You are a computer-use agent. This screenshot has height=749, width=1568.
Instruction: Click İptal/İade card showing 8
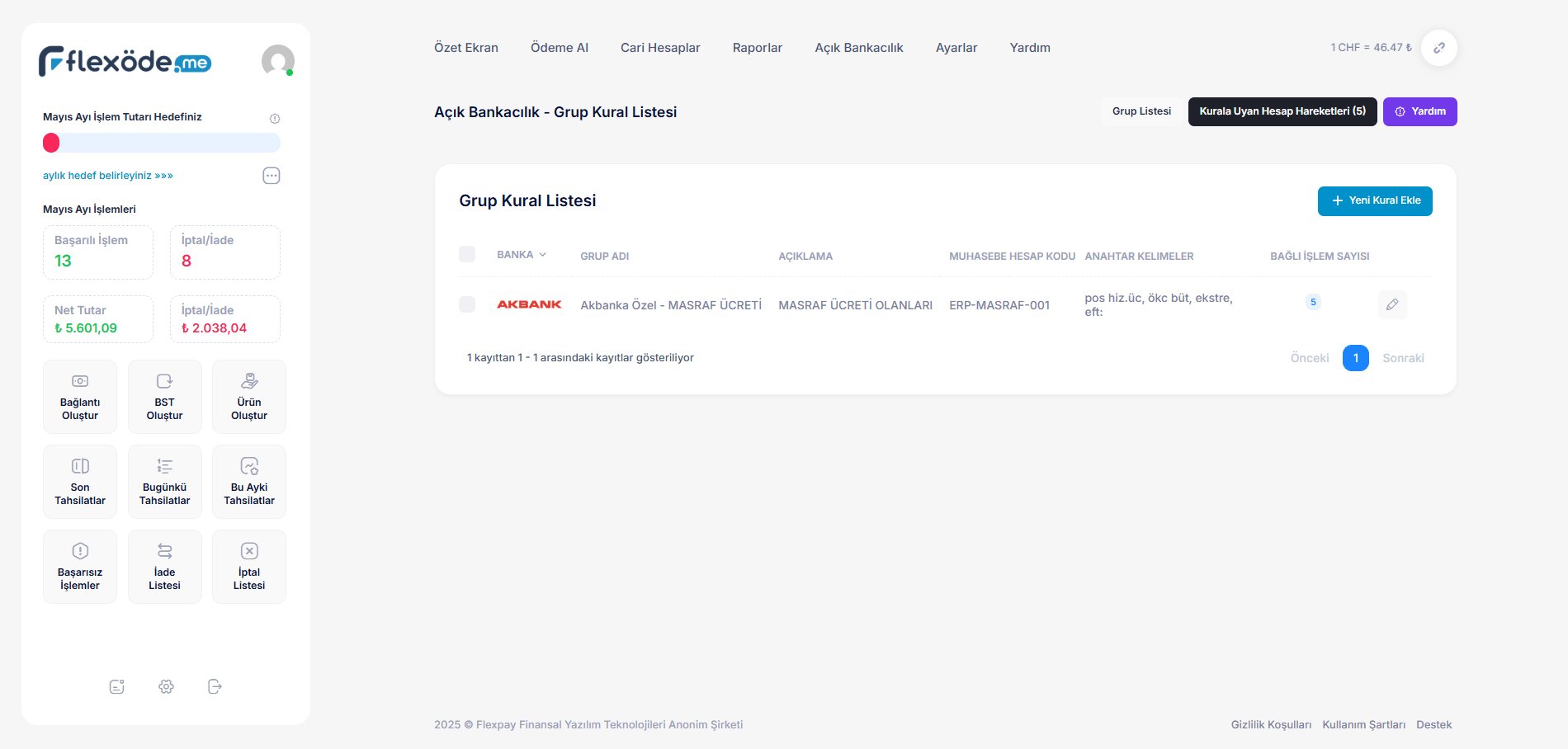click(225, 252)
